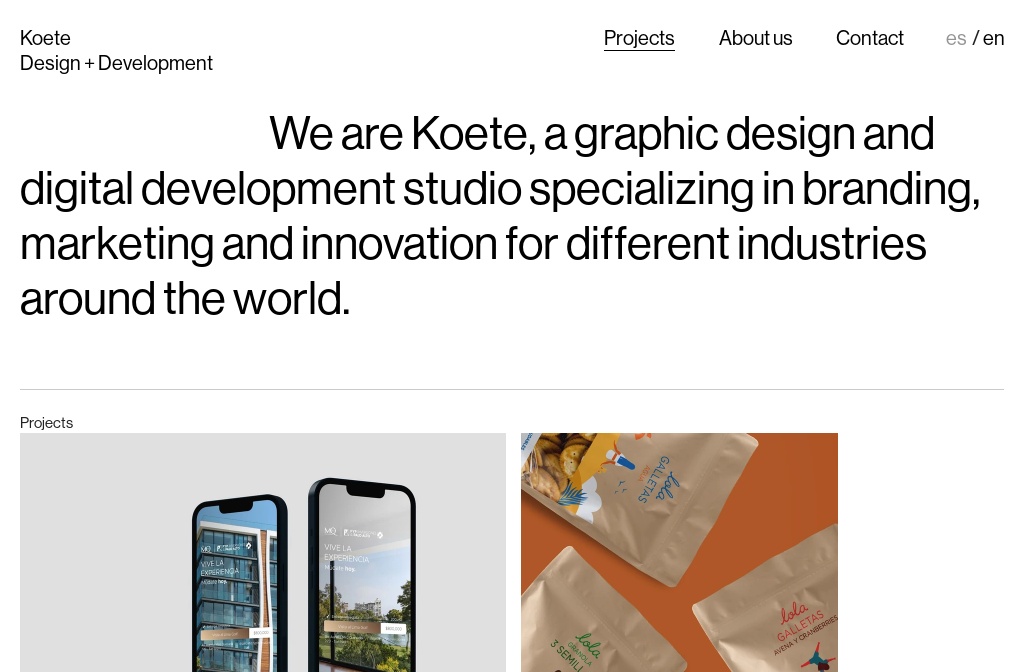Select English (en) language option
This screenshot has width=1024, height=672.
993,38
